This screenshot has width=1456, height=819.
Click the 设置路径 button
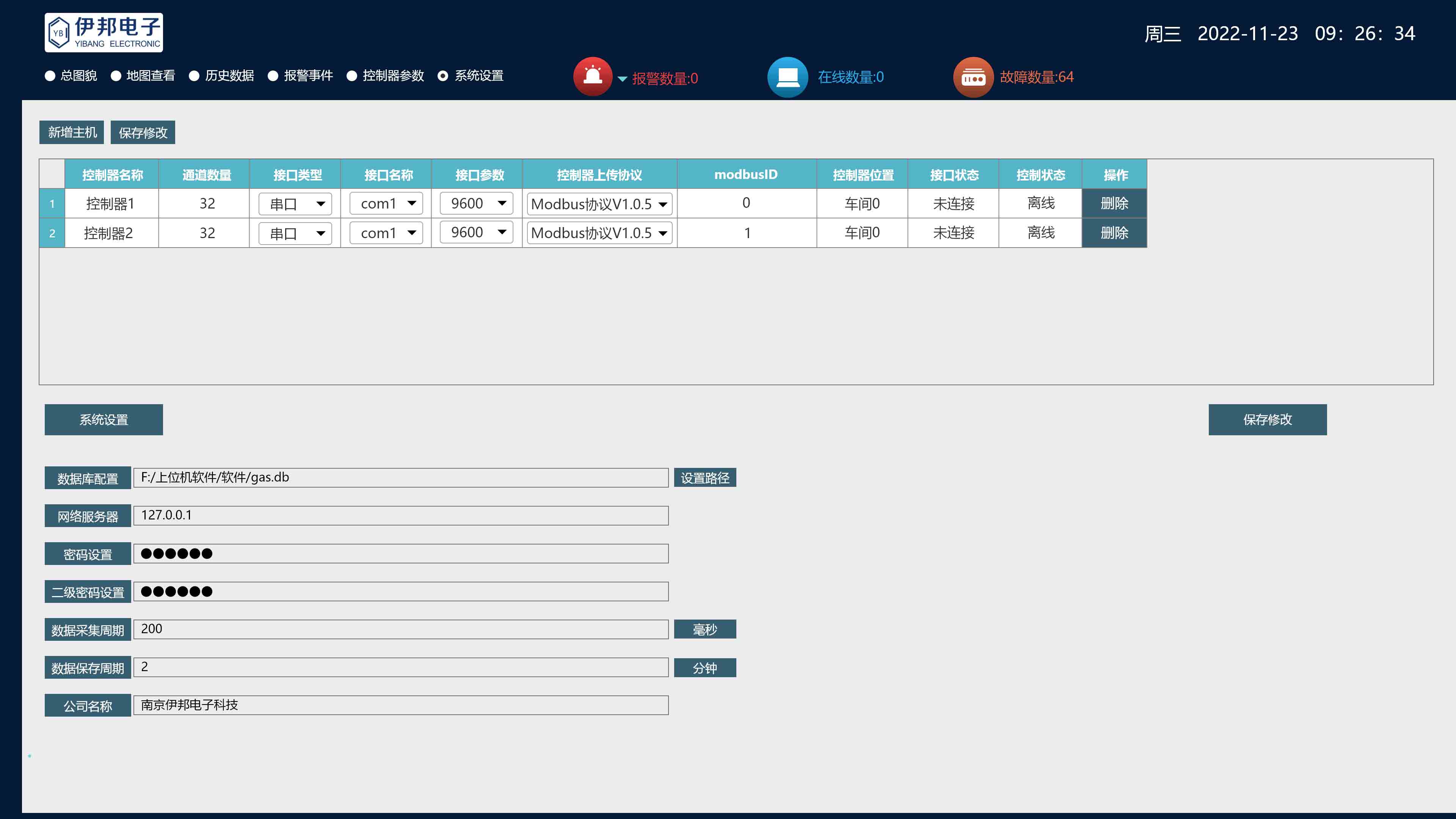pyautogui.click(x=705, y=478)
